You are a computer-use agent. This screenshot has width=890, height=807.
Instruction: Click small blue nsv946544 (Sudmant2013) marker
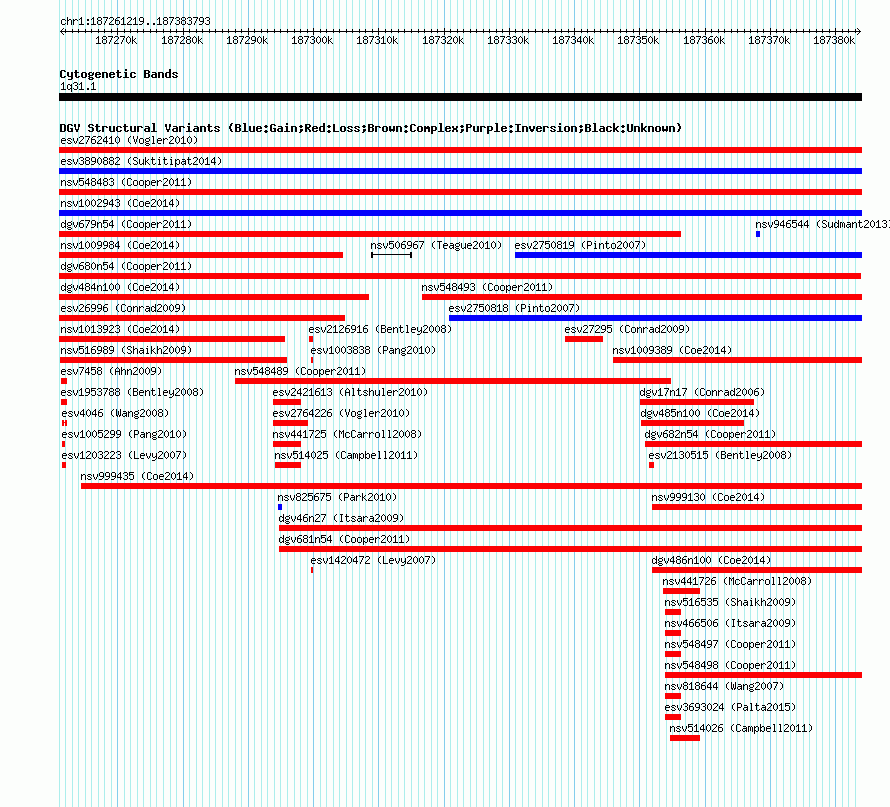758,234
